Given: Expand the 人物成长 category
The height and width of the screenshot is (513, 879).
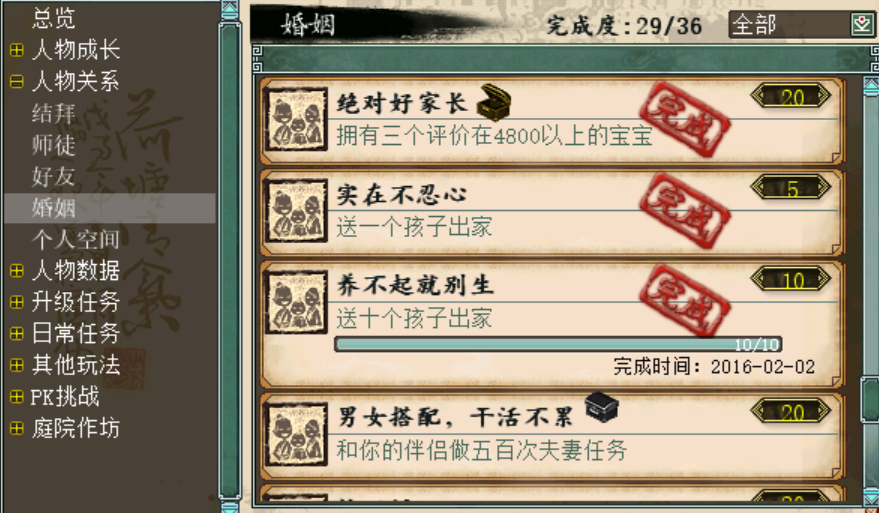Looking at the screenshot, I should click(x=17, y=50).
